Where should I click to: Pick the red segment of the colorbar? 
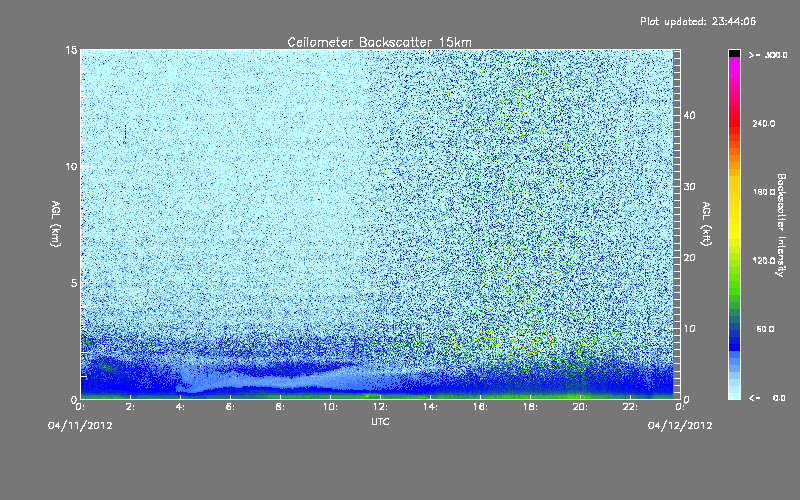734,122
